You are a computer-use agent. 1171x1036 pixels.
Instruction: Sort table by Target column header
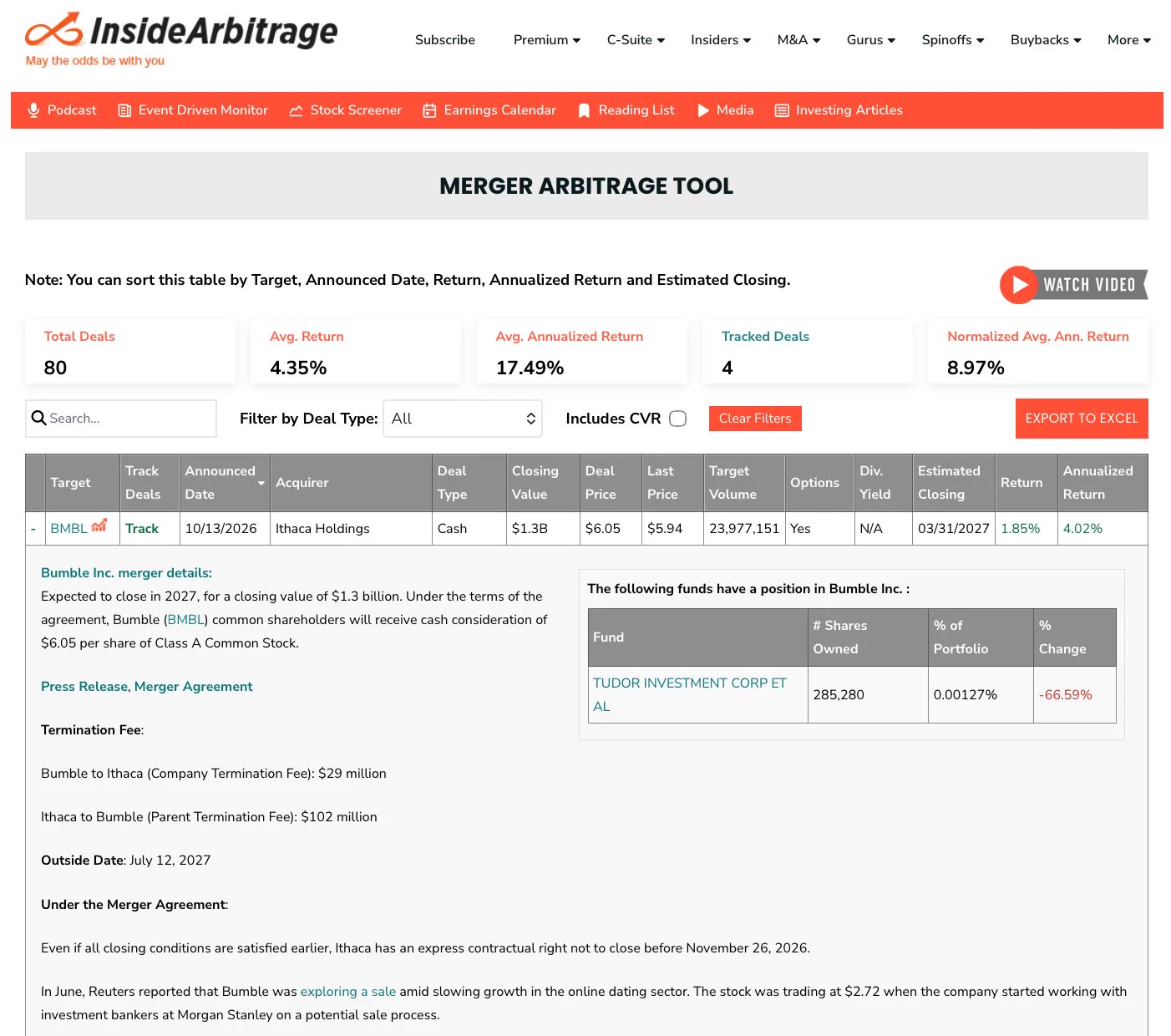pos(82,483)
